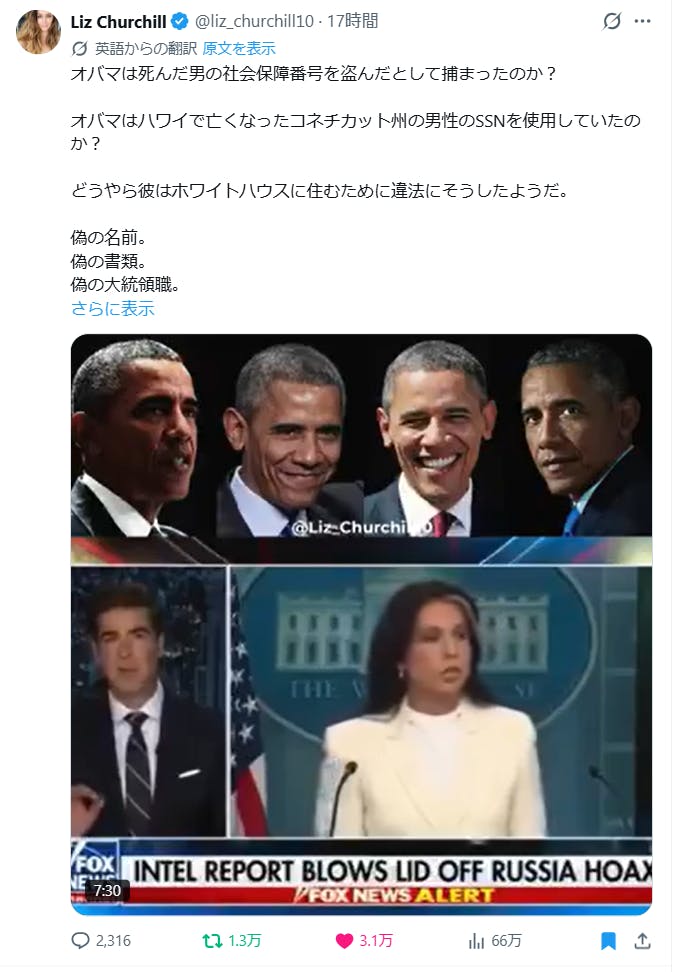The image size is (693, 972).
Task: Click the first line of post text
Action: (314, 74)
